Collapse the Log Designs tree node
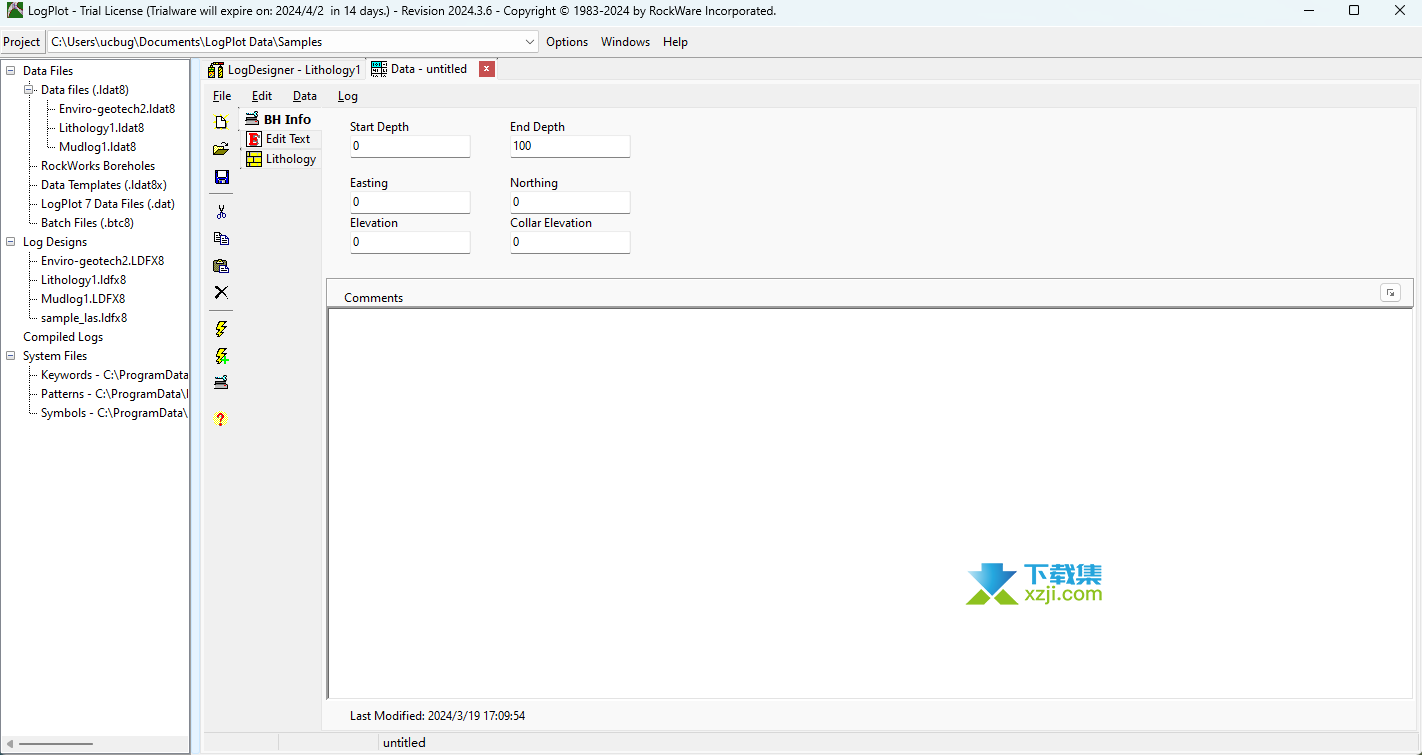The image size is (1422, 755). pyautogui.click(x=11, y=242)
